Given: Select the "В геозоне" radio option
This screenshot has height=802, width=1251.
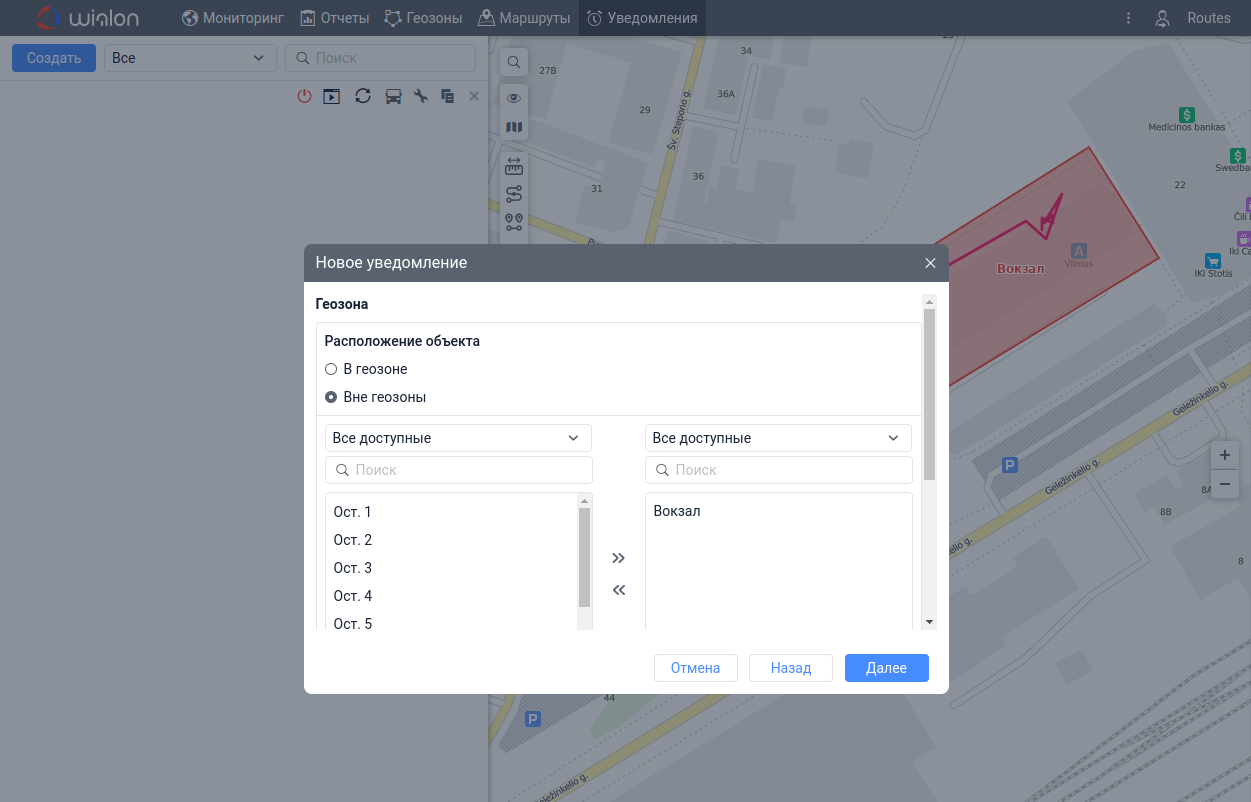Looking at the screenshot, I should (x=331, y=369).
